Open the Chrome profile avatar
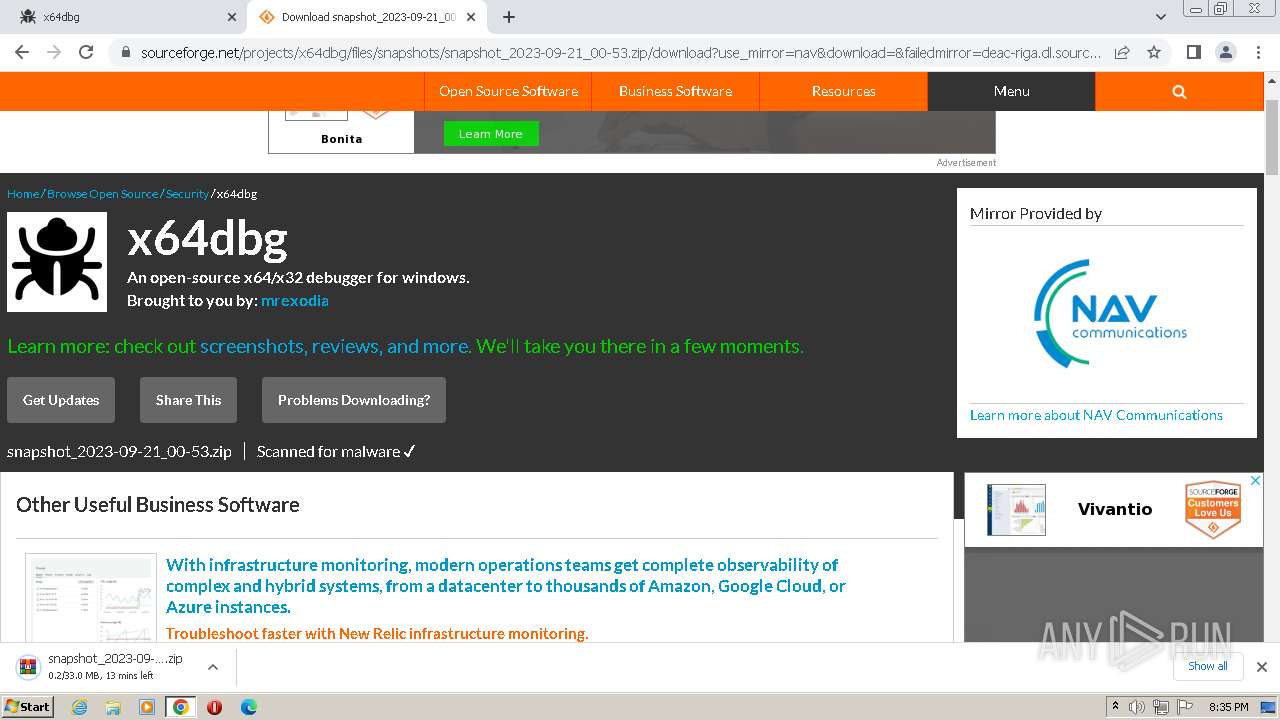 1225,52
